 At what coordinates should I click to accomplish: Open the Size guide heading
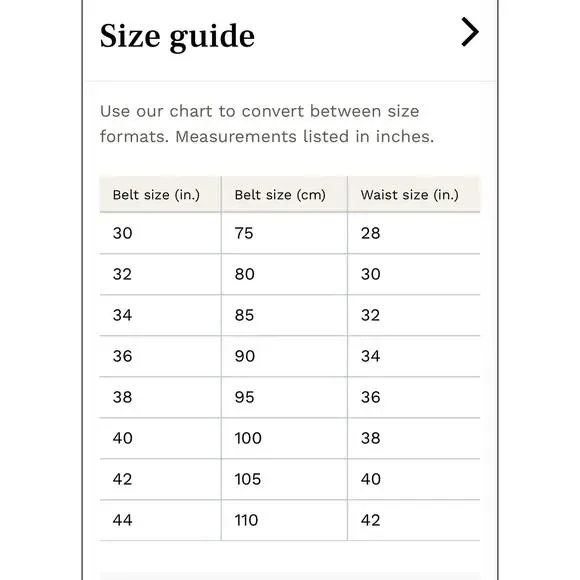(x=177, y=36)
